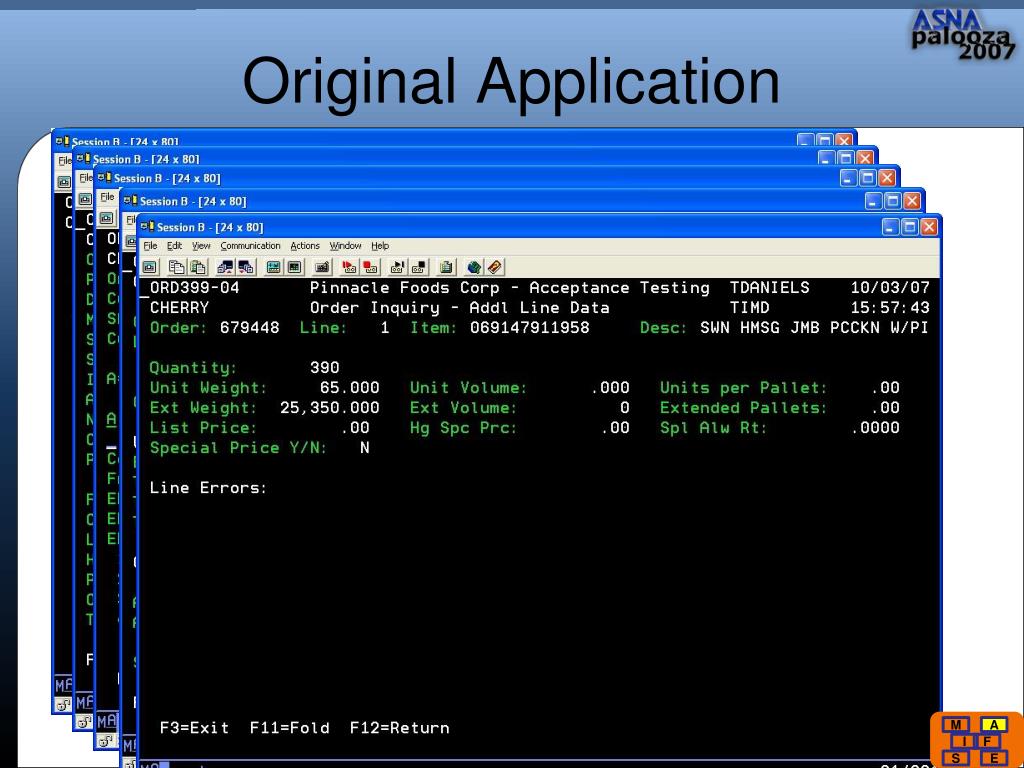Screen dimensions: 1024x768
Task: Click the front Session B title bar icon
Action: tap(148, 227)
